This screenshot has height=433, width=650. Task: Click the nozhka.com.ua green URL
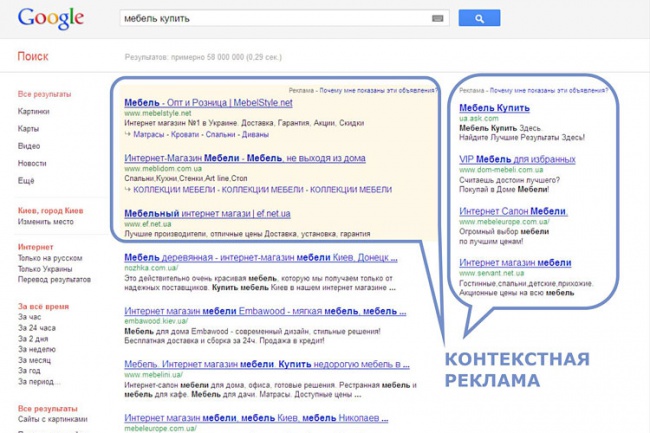pyautogui.click(x=151, y=268)
